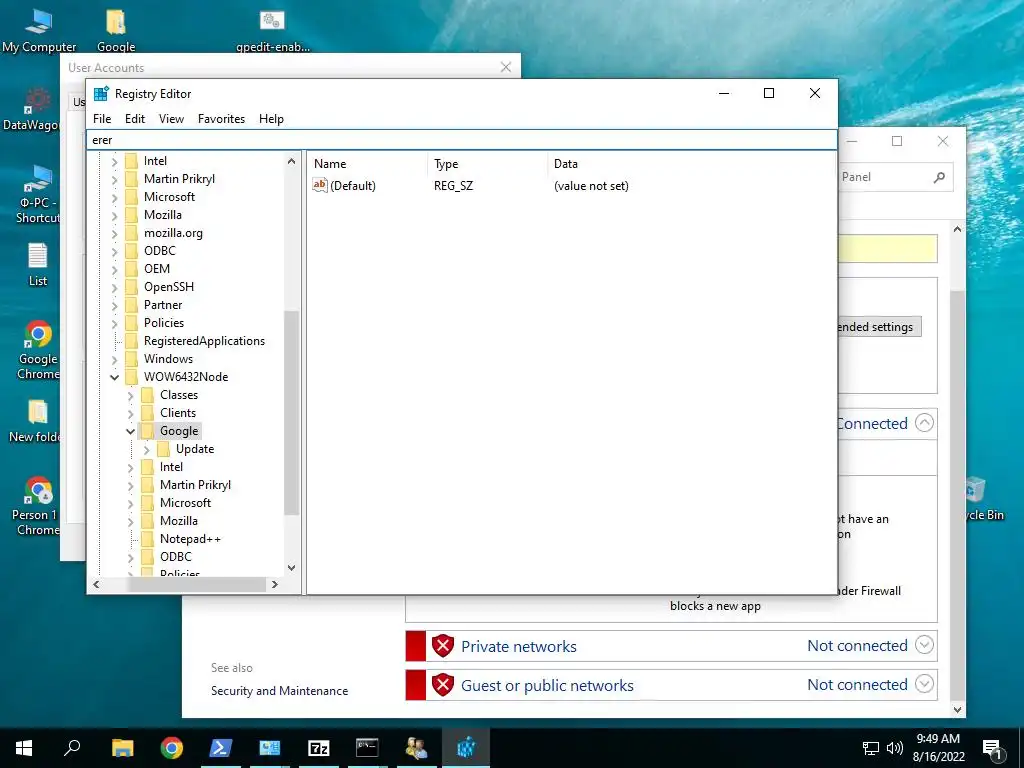Screen dimensions: 1024x768
Task: Open Chrome from the taskbar
Action: (x=171, y=748)
